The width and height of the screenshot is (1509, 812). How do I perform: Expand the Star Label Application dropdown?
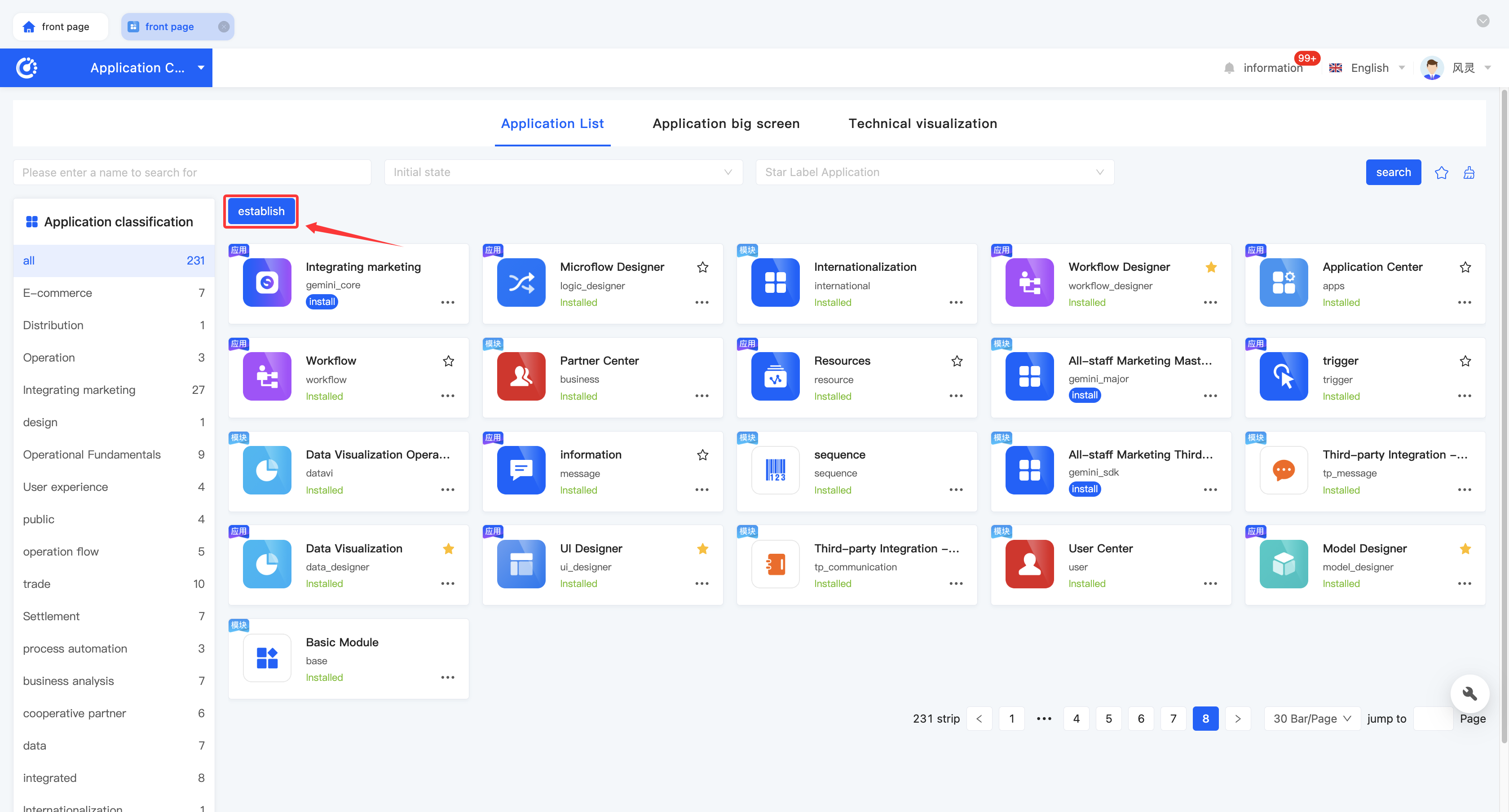point(934,172)
